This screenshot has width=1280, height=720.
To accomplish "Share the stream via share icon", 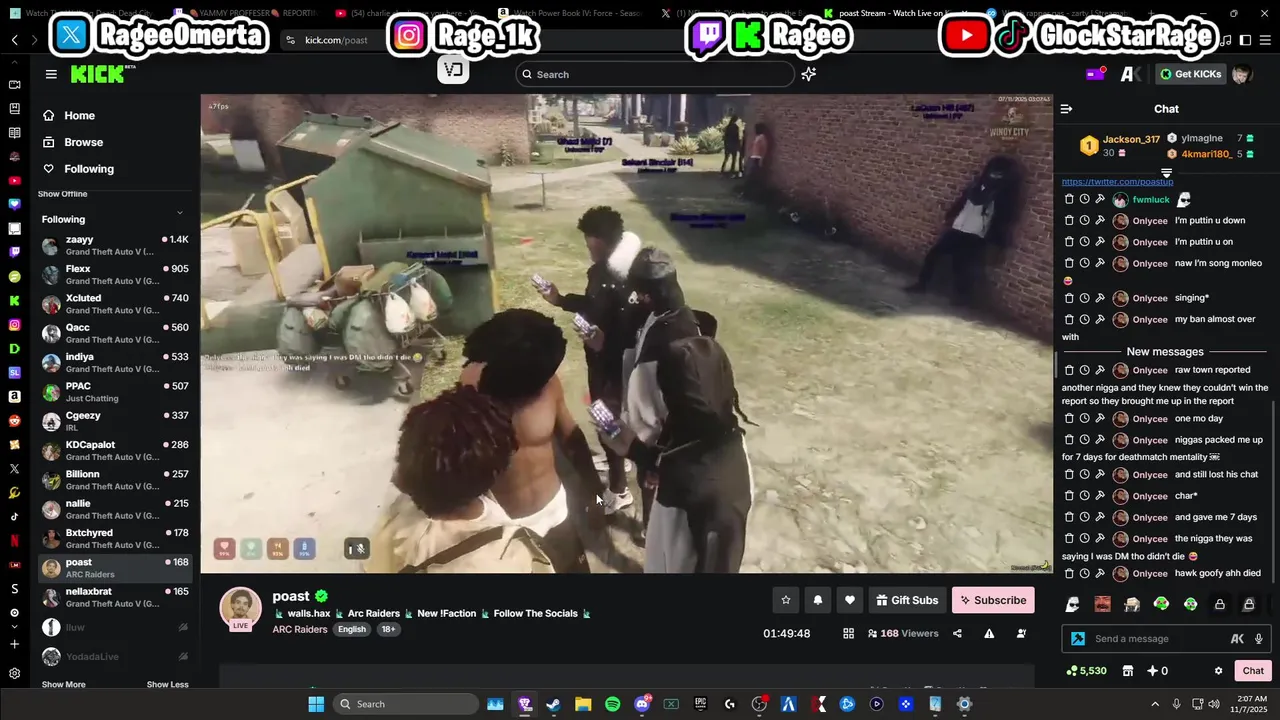I will click(x=957, y=633).
